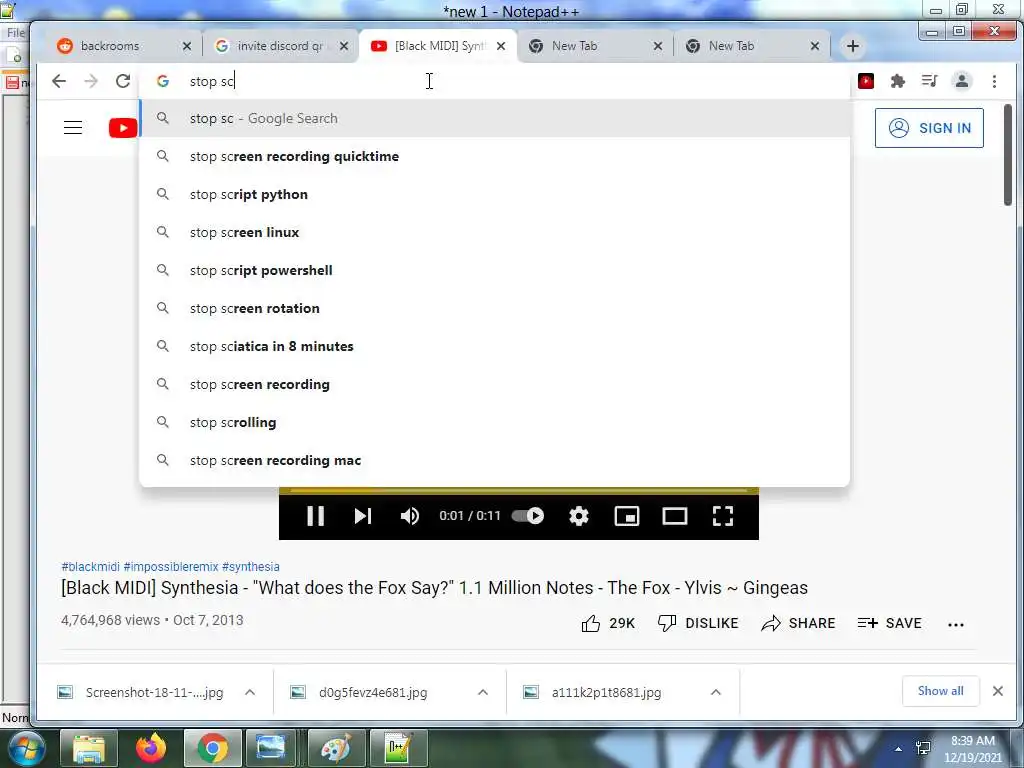Open the Windows Start button

pyautogui.click(x=25, y=748)
